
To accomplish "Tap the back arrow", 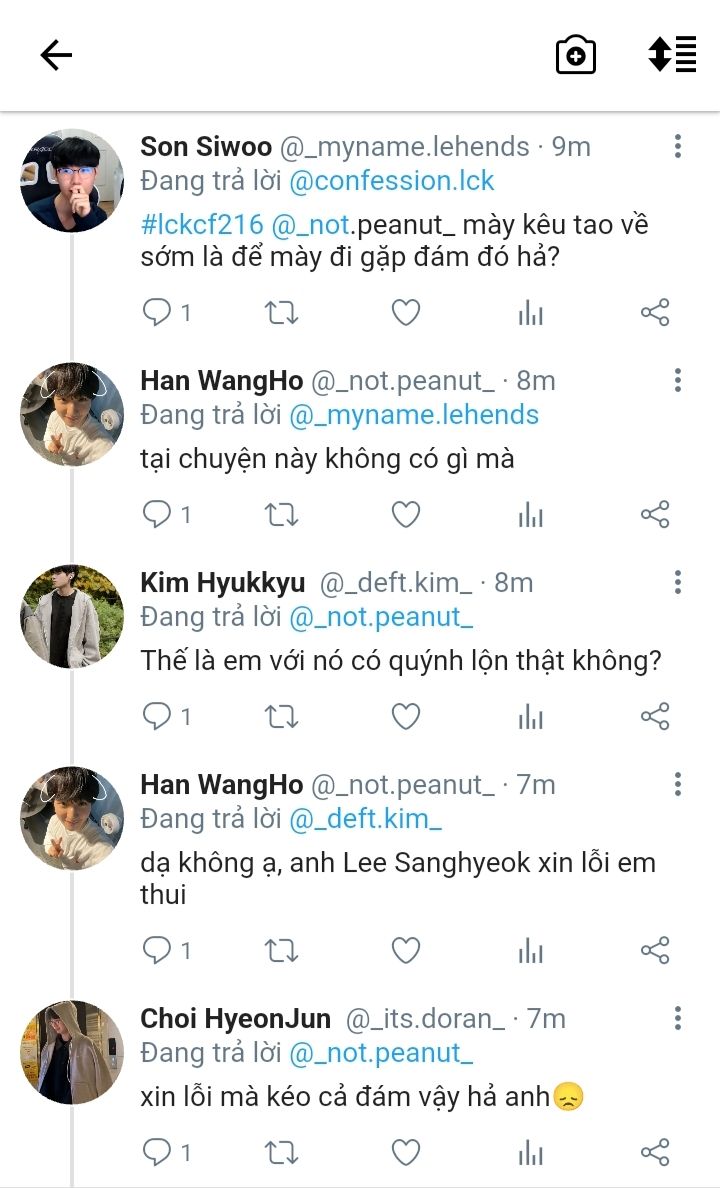I will tap(57, 55).
